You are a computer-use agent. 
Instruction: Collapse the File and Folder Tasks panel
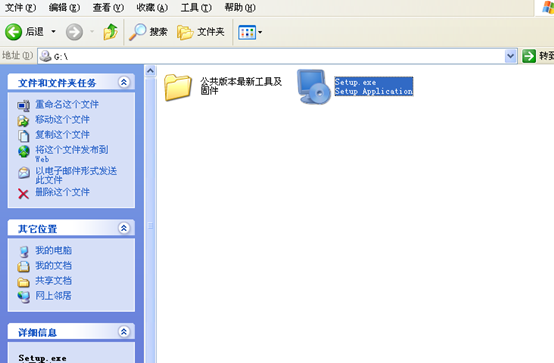(x=124, y=82)
